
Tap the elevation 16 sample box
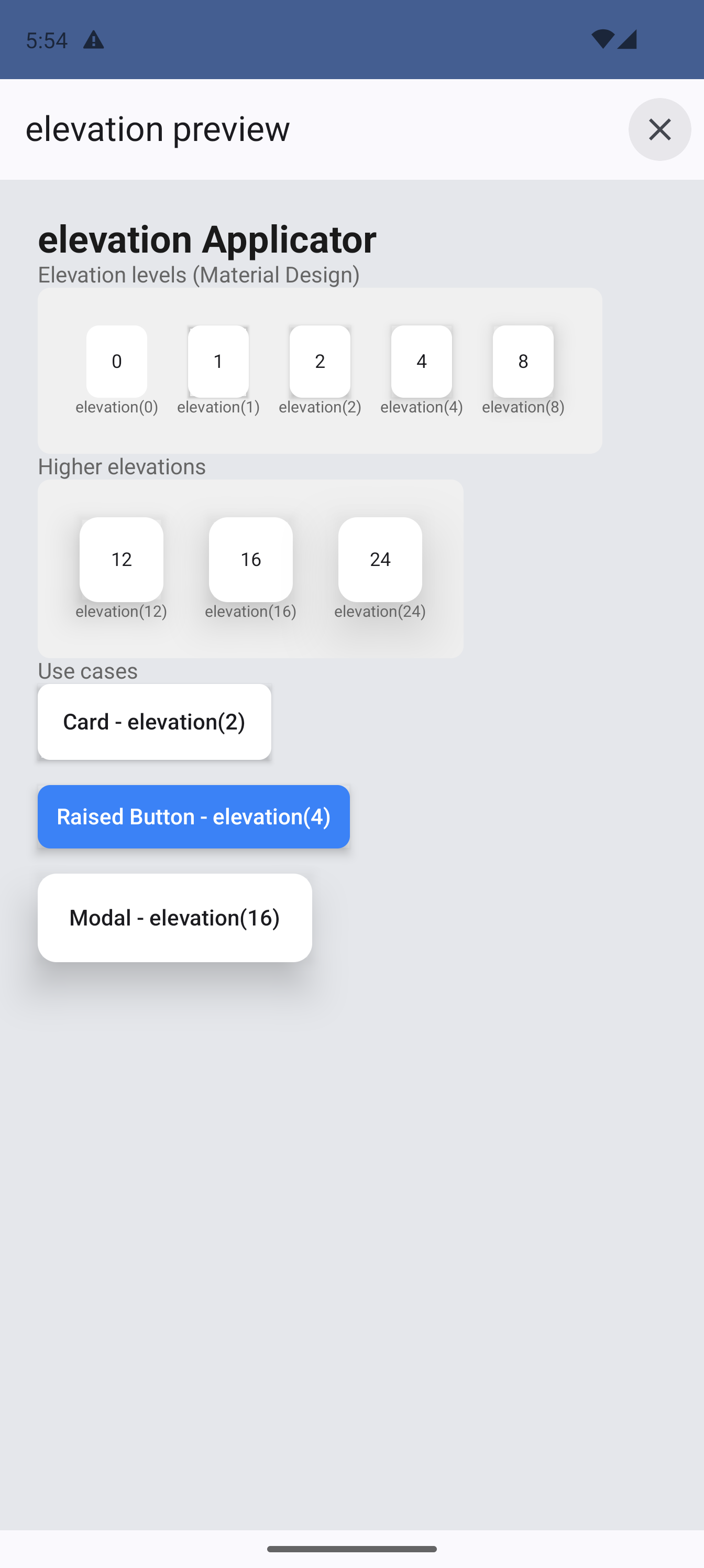click(251, 559)
